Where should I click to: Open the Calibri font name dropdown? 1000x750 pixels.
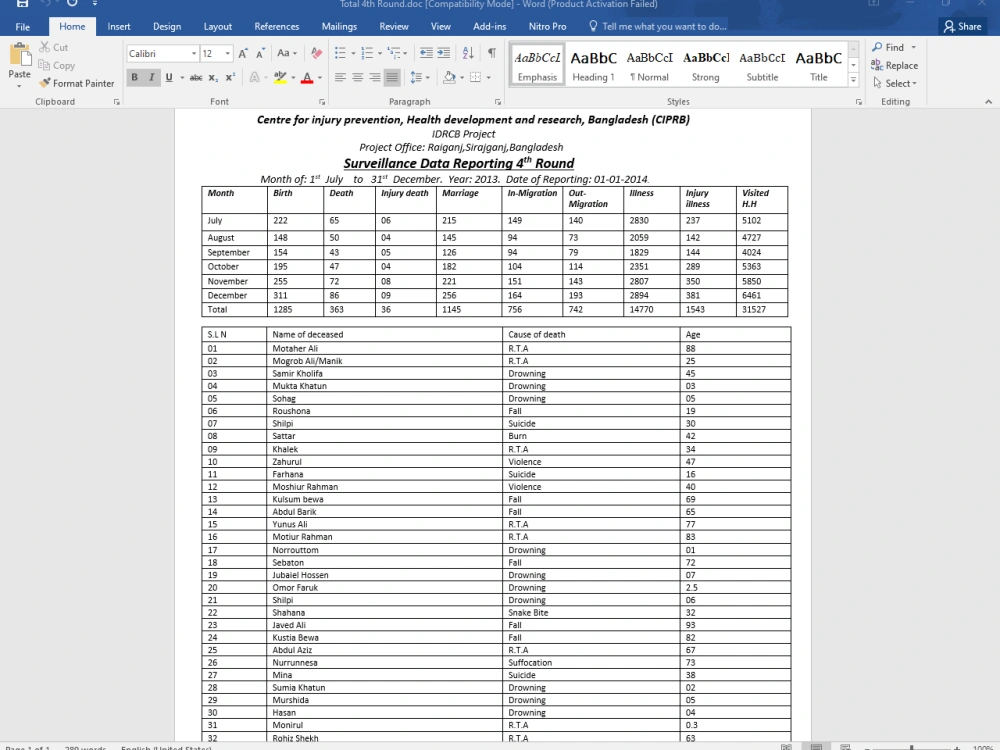[194, 54]
